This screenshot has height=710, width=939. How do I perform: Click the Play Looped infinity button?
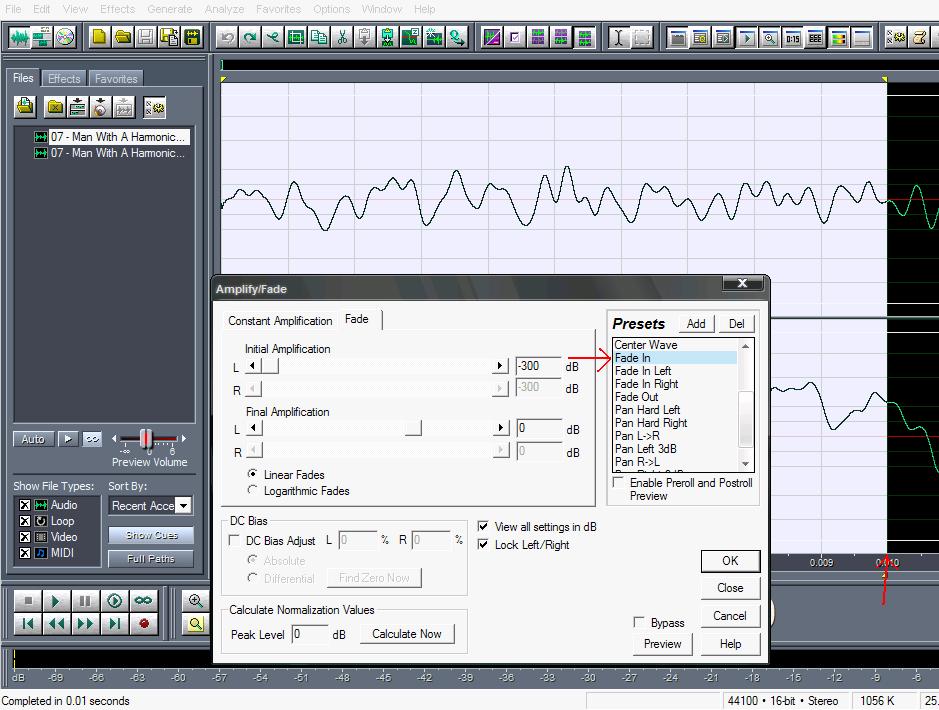(143, 600)
